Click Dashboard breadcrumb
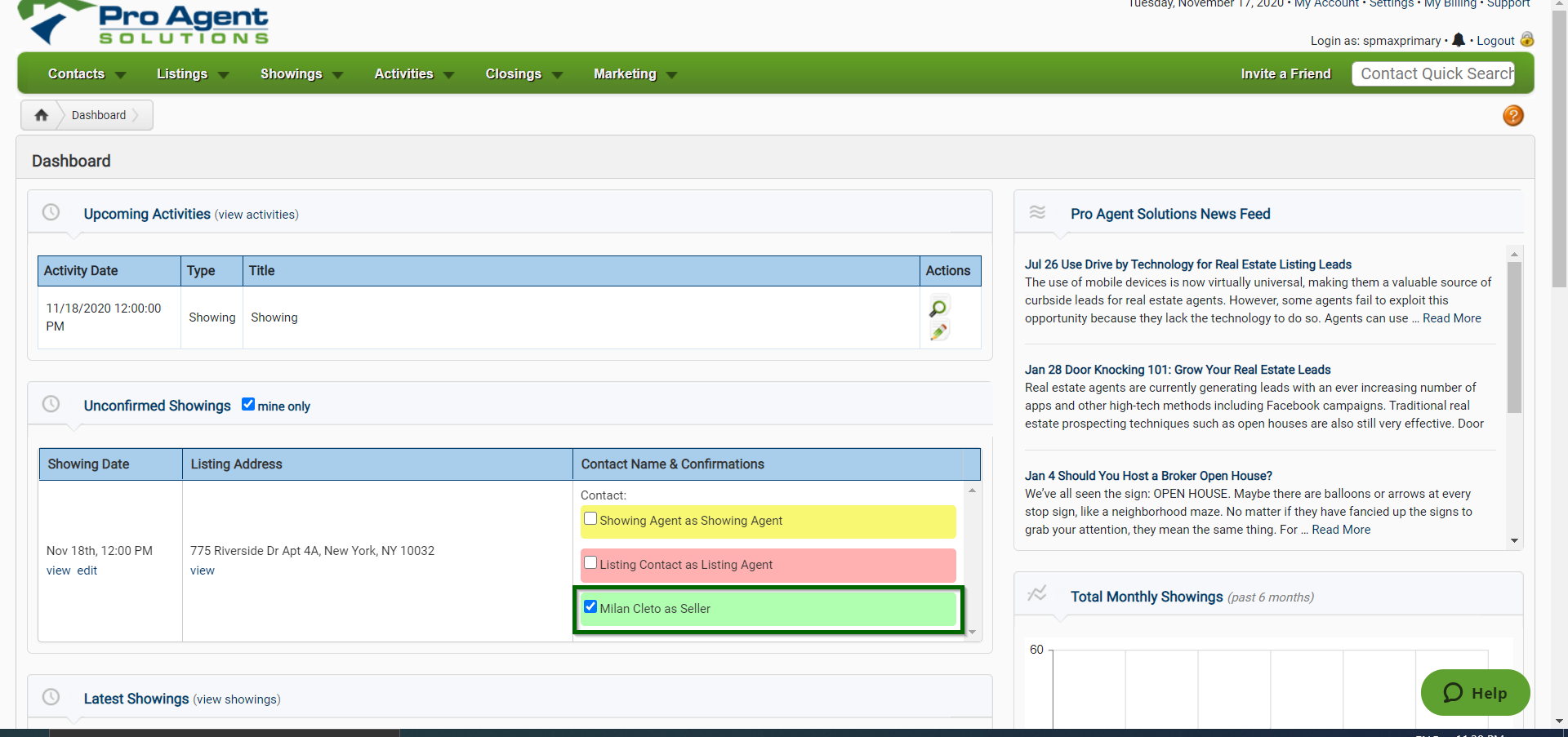1568x737 pixels. click(99, 115)
